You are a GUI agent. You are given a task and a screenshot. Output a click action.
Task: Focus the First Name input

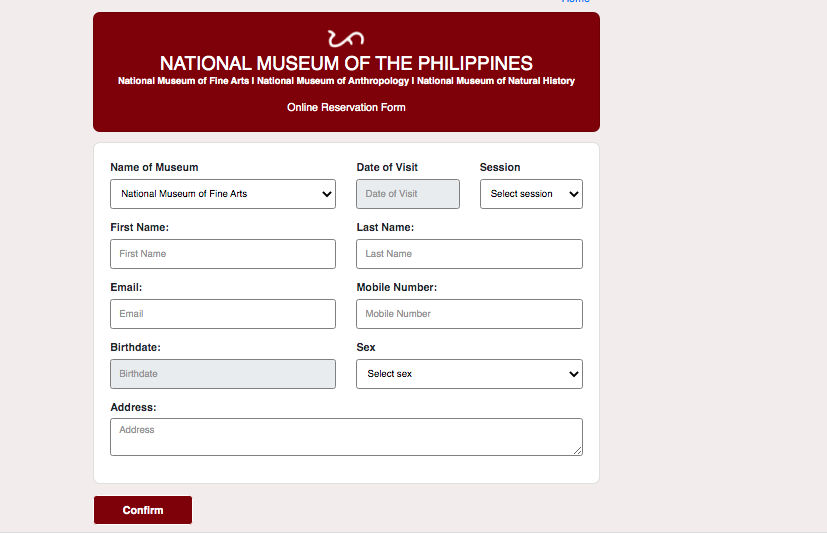click(223, 254)
